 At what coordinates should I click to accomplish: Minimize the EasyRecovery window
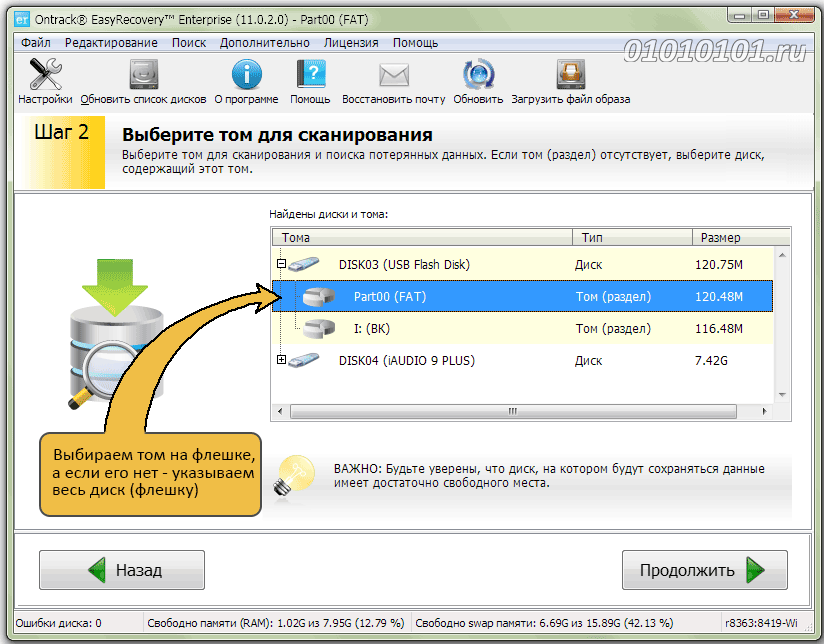pos(740,15)
